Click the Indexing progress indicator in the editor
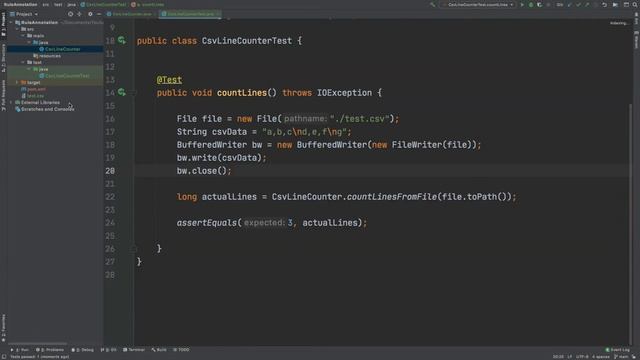Viewport: 640px width, 360px height. coord(619,23)
